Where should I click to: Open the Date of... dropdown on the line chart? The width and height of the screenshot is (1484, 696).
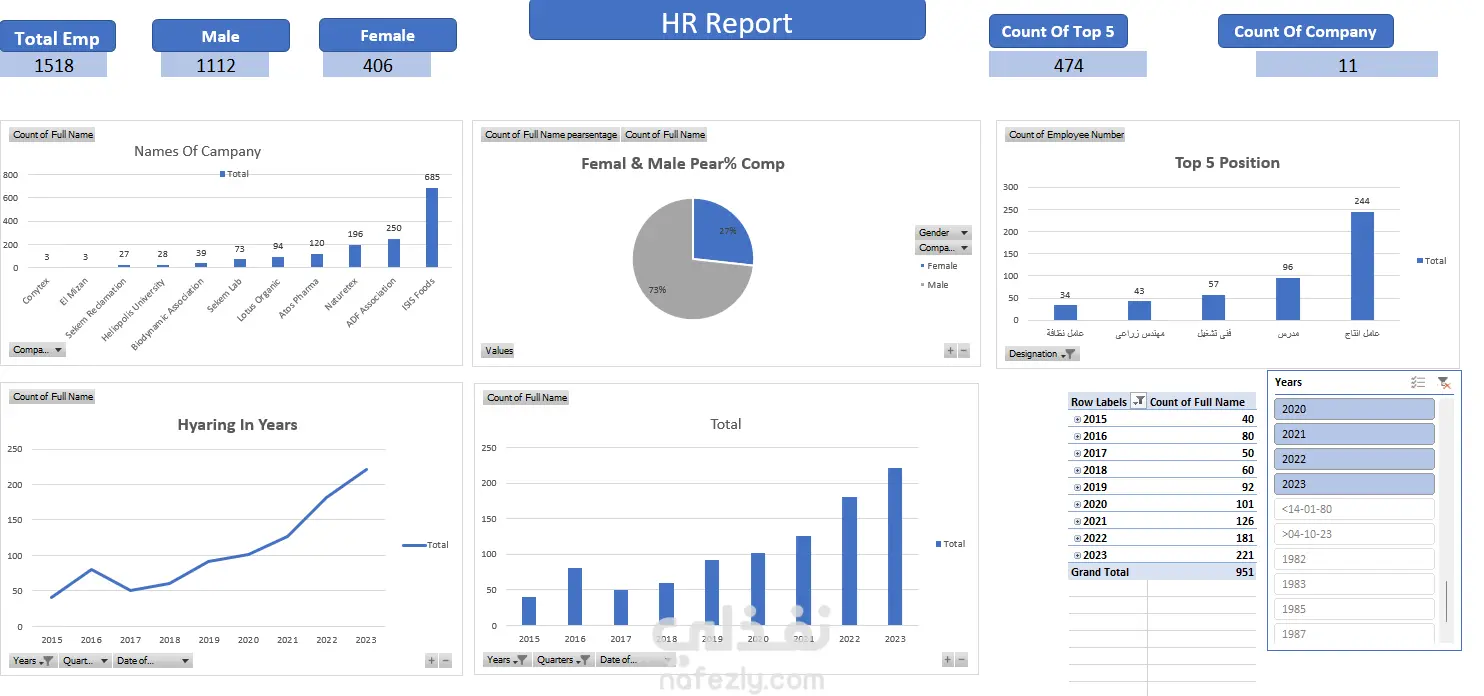(153, 661)
